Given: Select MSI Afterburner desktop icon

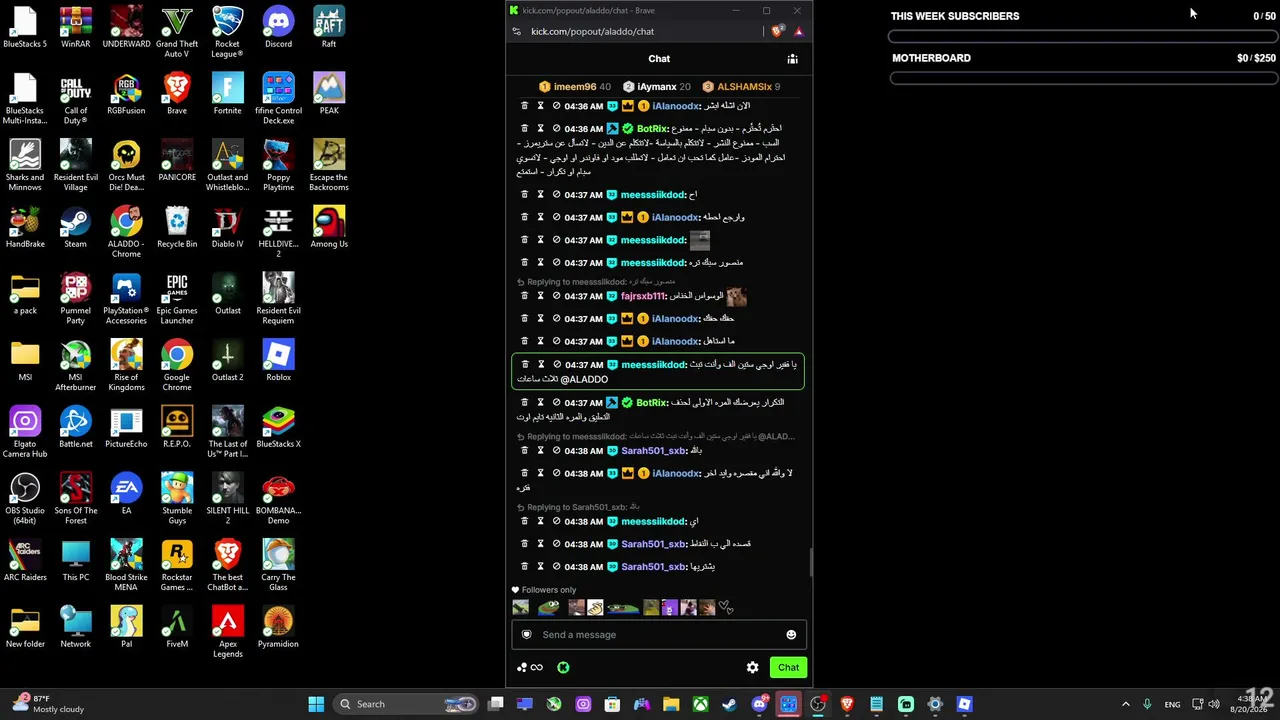Looking at the screenshot, I should point(75,366).
